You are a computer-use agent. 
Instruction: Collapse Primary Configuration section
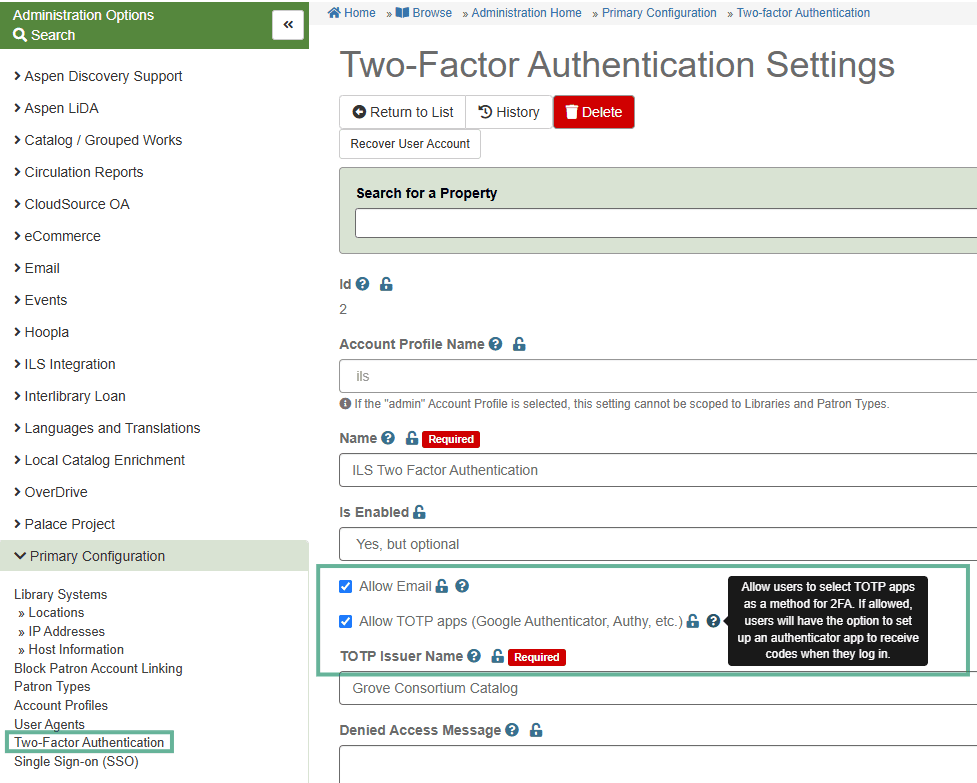(154, 556)
